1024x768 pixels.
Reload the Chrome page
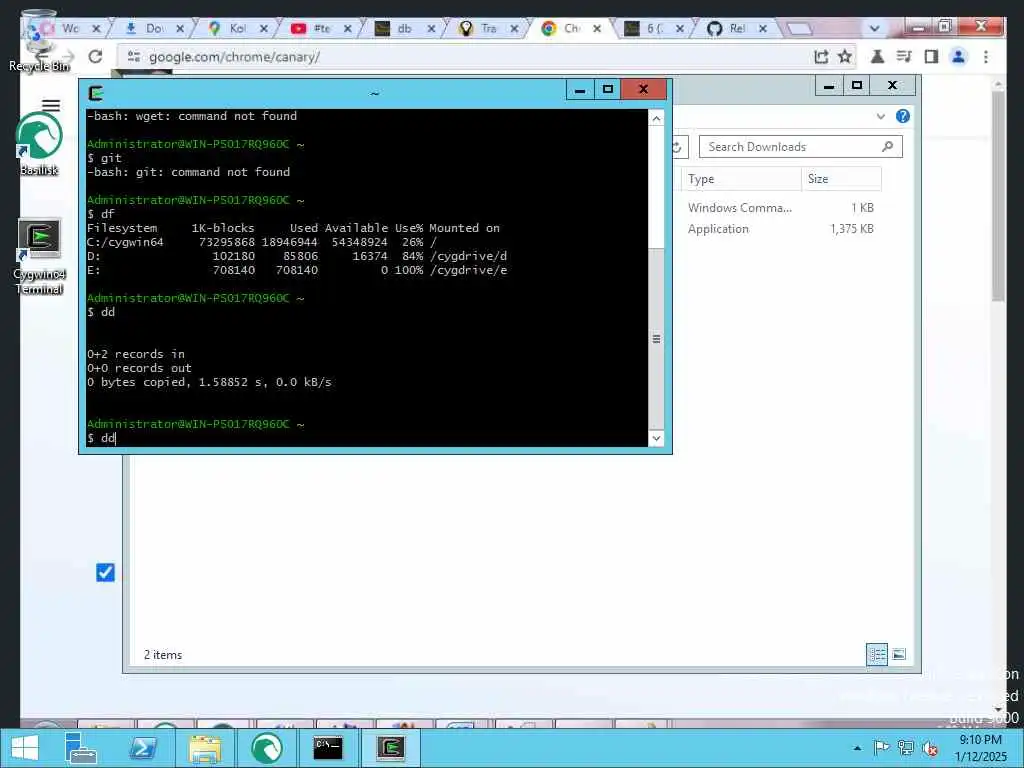coord(95,57)
